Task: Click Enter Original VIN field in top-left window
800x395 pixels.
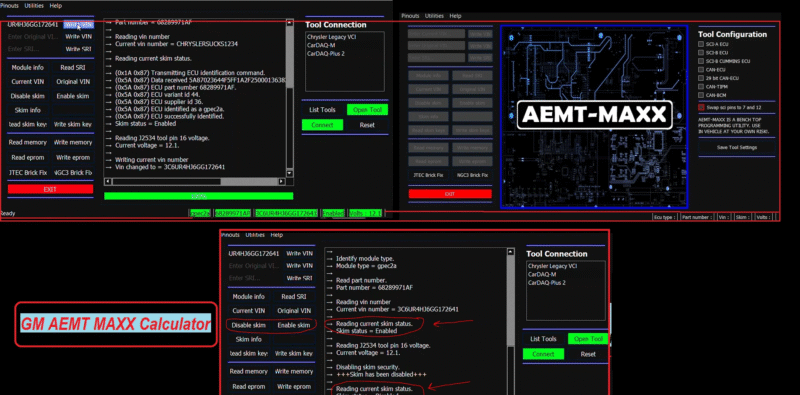Action: (x=34, y=37)
